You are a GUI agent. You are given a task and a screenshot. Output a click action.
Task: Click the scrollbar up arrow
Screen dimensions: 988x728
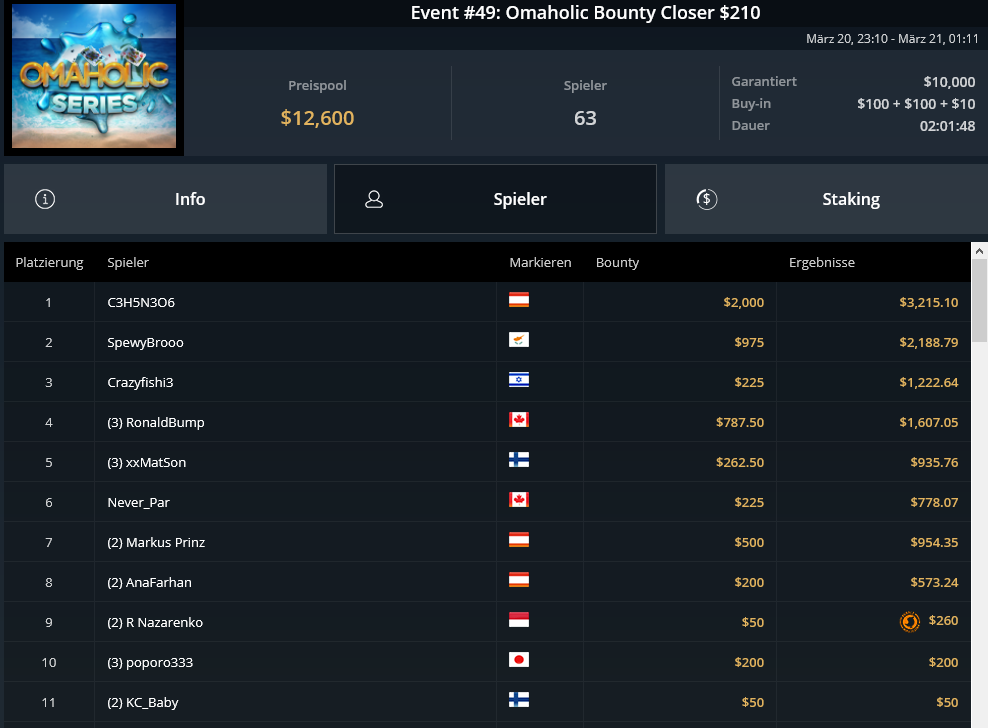(979, 251)
